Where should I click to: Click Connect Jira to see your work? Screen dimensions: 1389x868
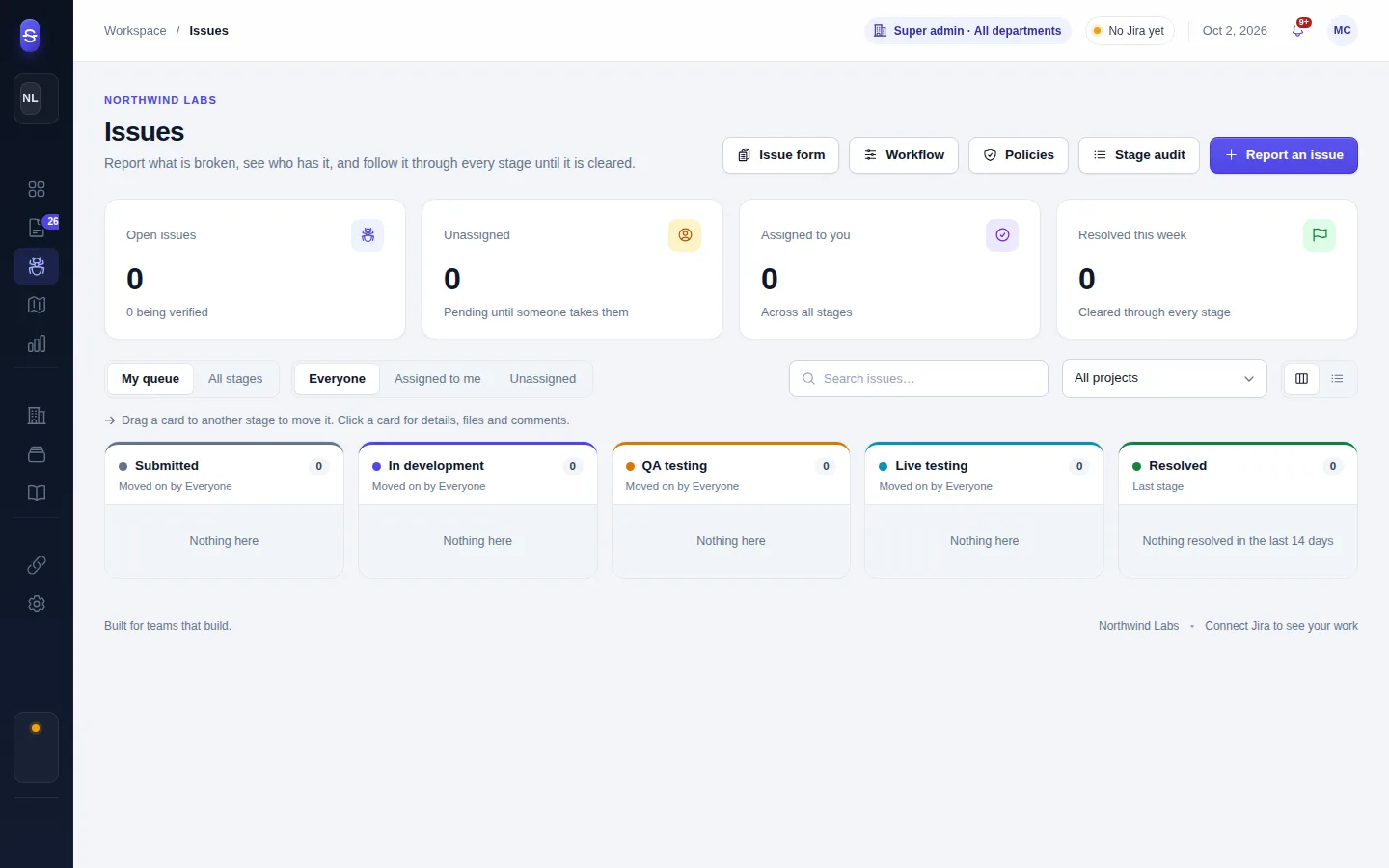(x=1281, y=626)
